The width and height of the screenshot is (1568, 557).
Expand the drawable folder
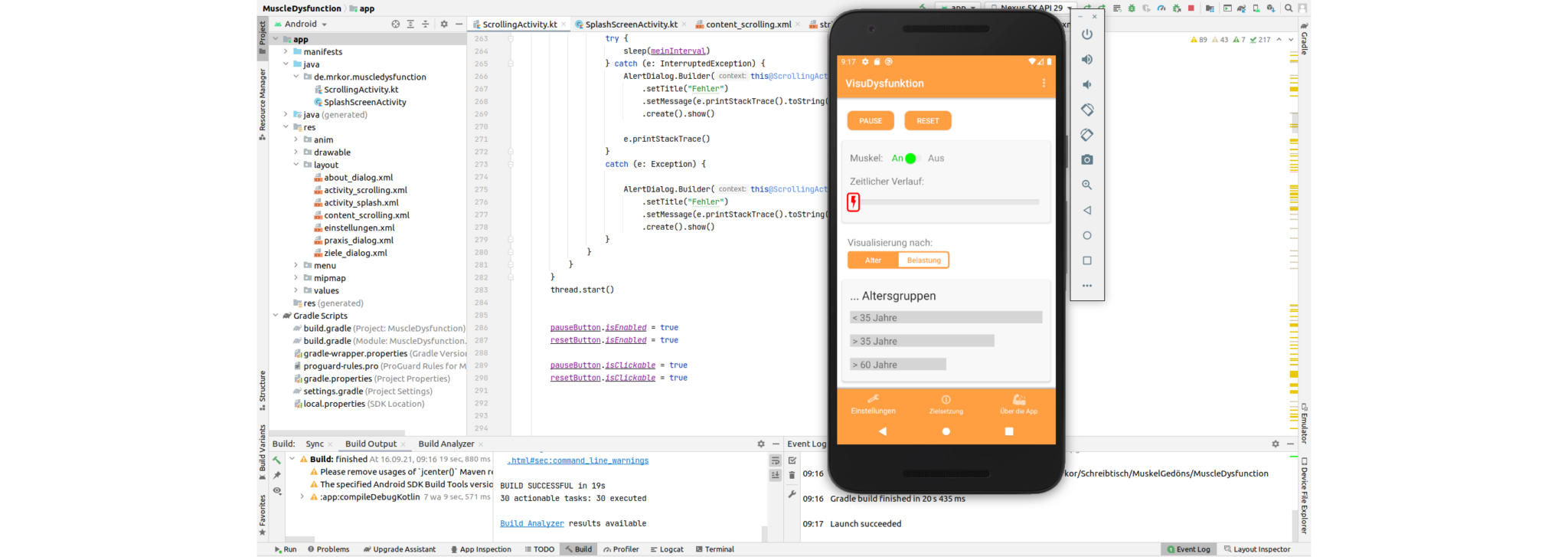click(x=296, y=152)
